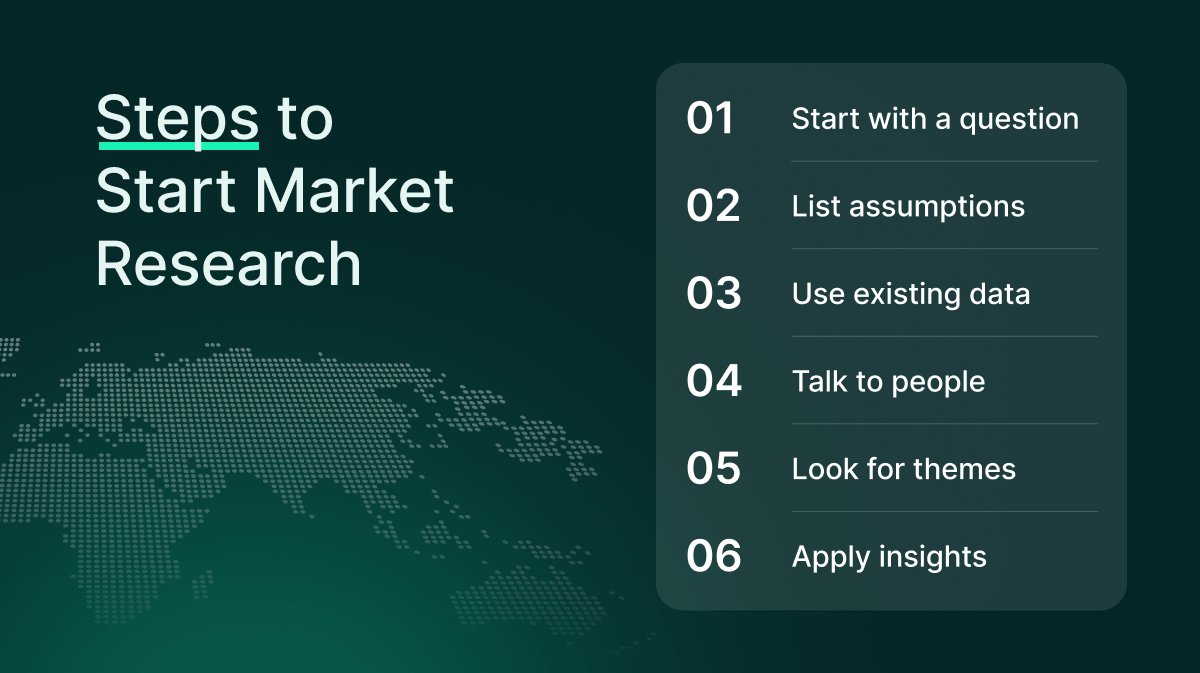The image size is (1200, 673).
Task: Pick the "Talk to people" step
Action: coord(888,381)
